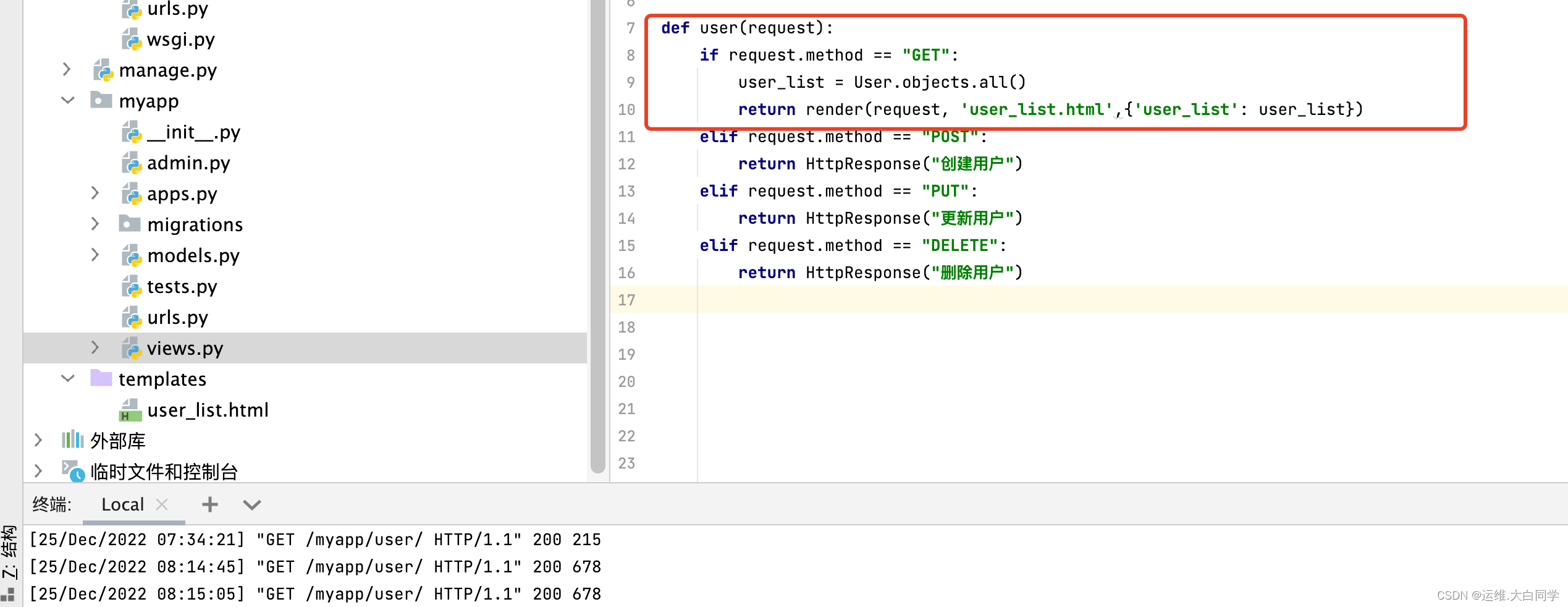1568x607 pixels.
Task: Expand 外部库 external libraries node
Action: coord(38,440)
